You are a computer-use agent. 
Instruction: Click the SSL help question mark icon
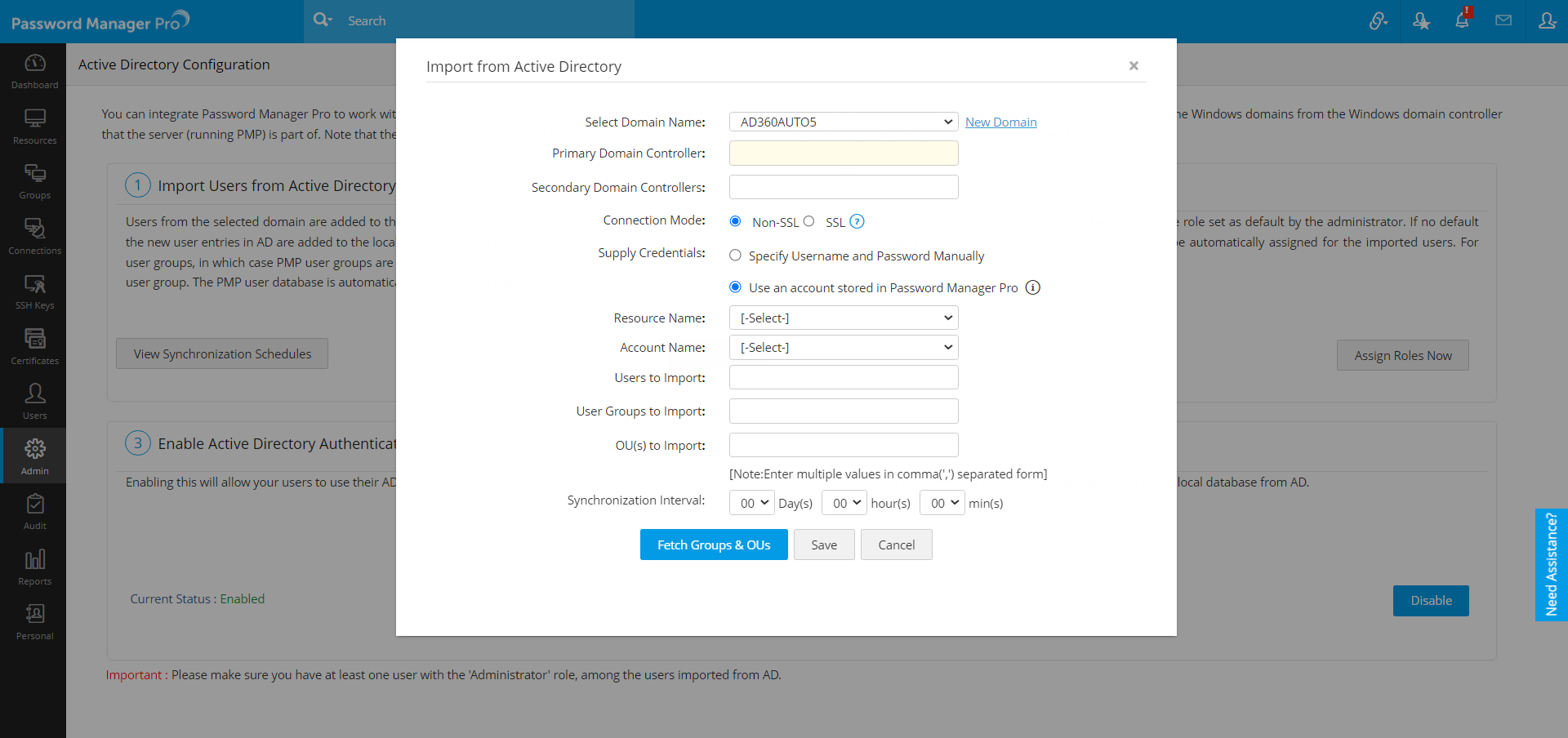[x=857, y=221]
